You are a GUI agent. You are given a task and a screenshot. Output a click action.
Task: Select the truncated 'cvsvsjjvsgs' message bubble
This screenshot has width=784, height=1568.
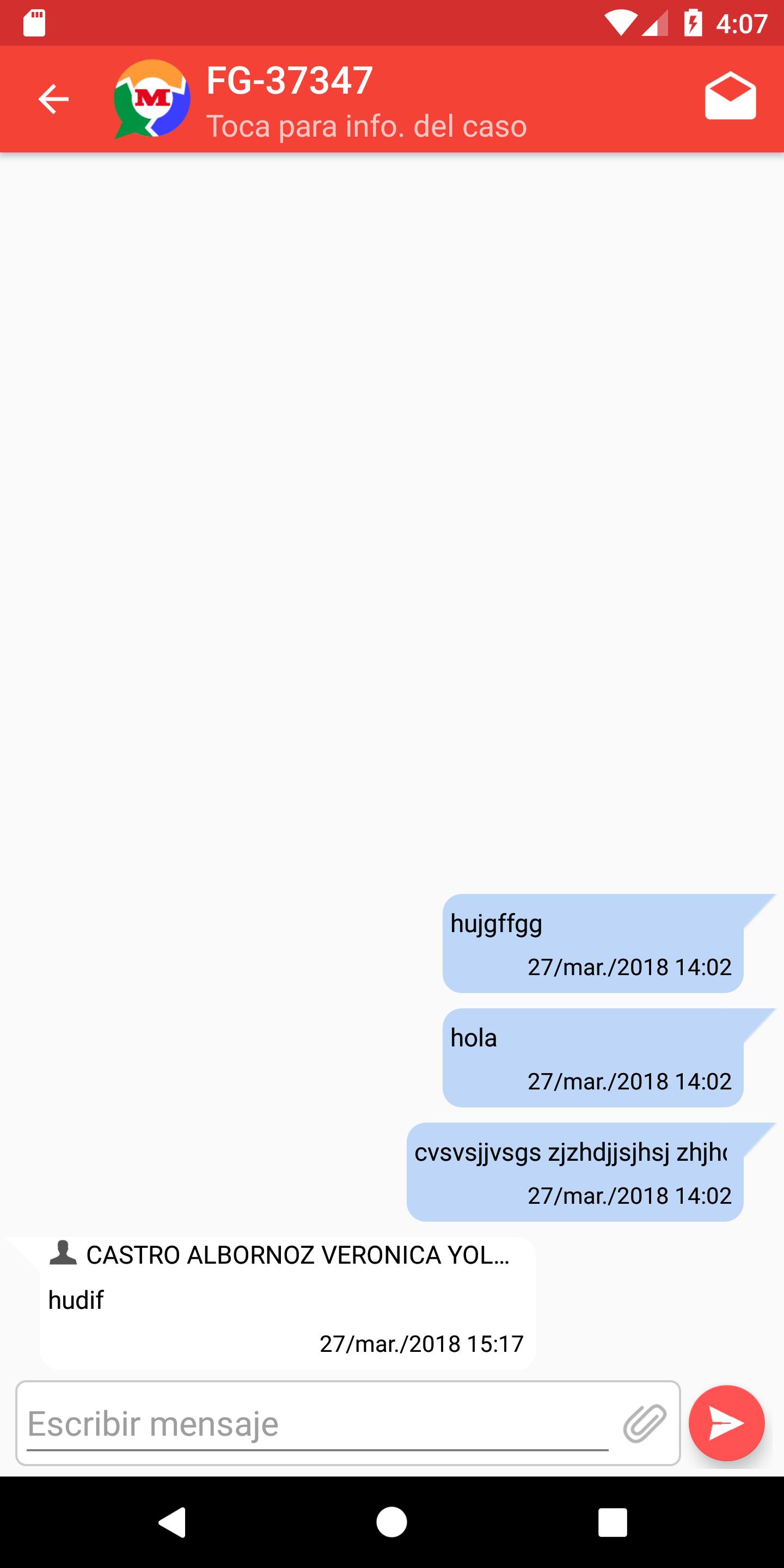click(574, 1172)
